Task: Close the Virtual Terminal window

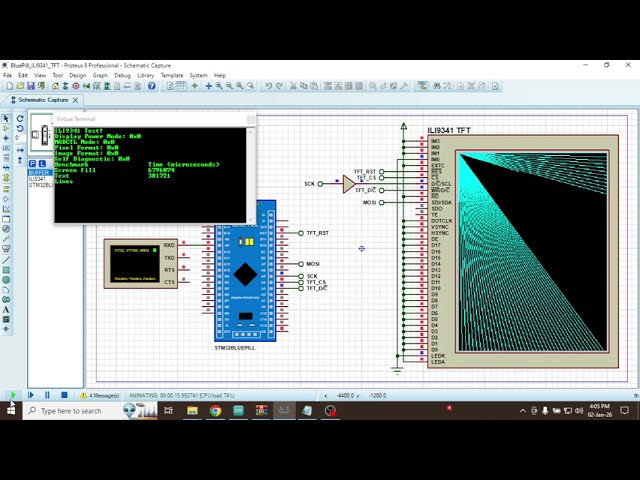Action: click(251, 119)
